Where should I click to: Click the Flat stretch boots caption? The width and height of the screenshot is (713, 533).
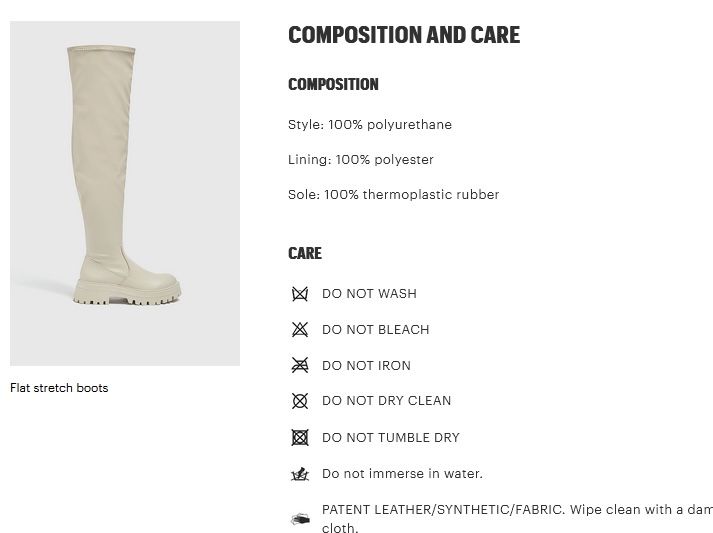(59, 388)
